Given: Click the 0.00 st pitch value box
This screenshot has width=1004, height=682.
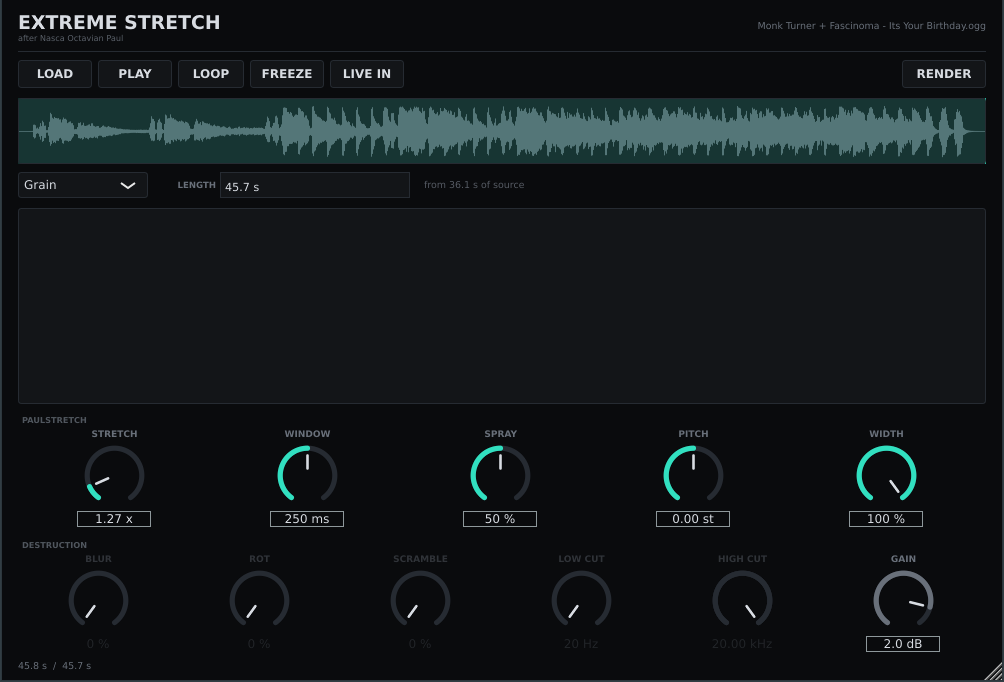Looking at the screenshot, I should click(693, 519).
